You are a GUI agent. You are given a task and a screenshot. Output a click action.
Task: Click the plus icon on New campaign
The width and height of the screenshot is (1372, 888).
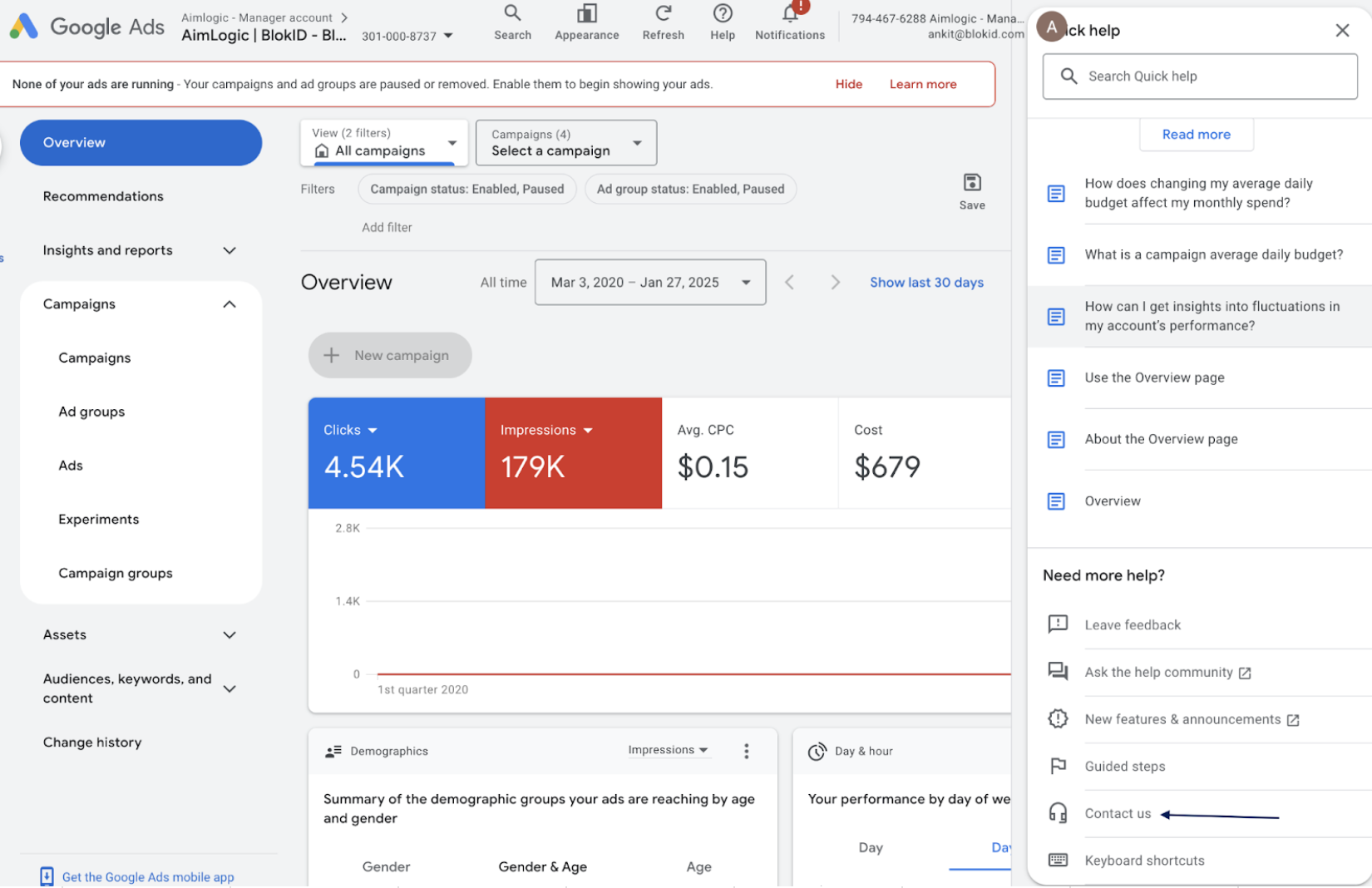click(x=331, y=355)
